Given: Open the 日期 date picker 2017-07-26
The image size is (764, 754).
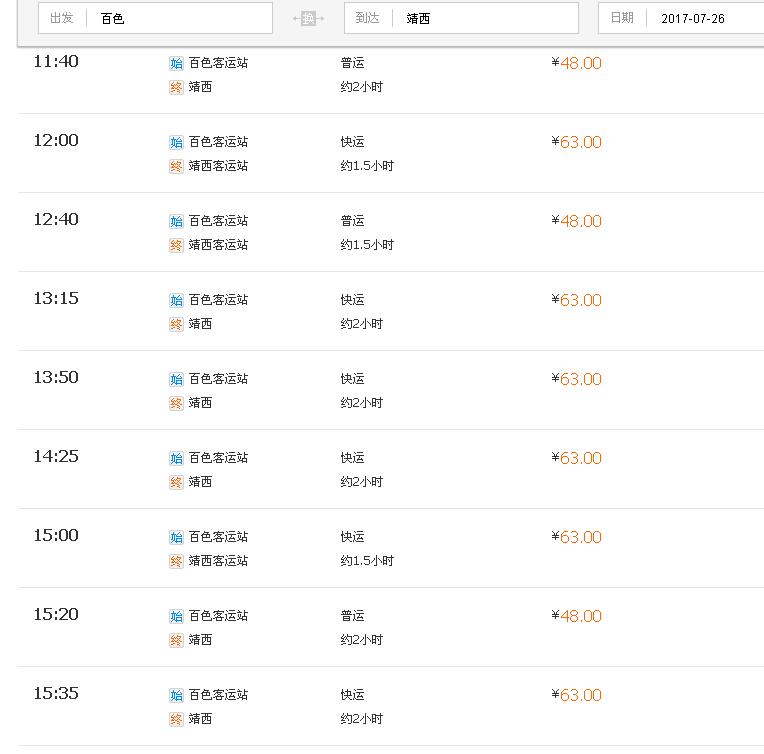Looking at the screenshot, I should [681, 19].
